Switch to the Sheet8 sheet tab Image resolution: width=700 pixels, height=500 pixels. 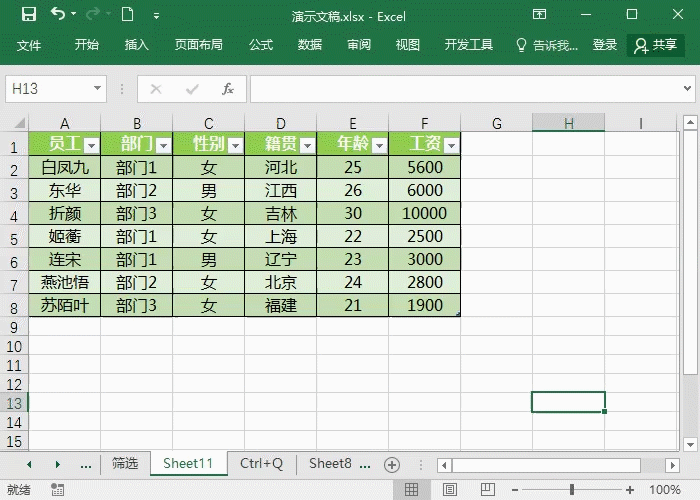[330, 463]
